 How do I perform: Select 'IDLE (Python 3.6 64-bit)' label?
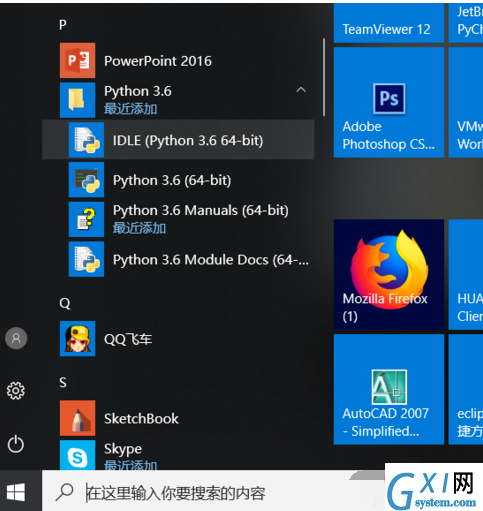click(188, 141)
